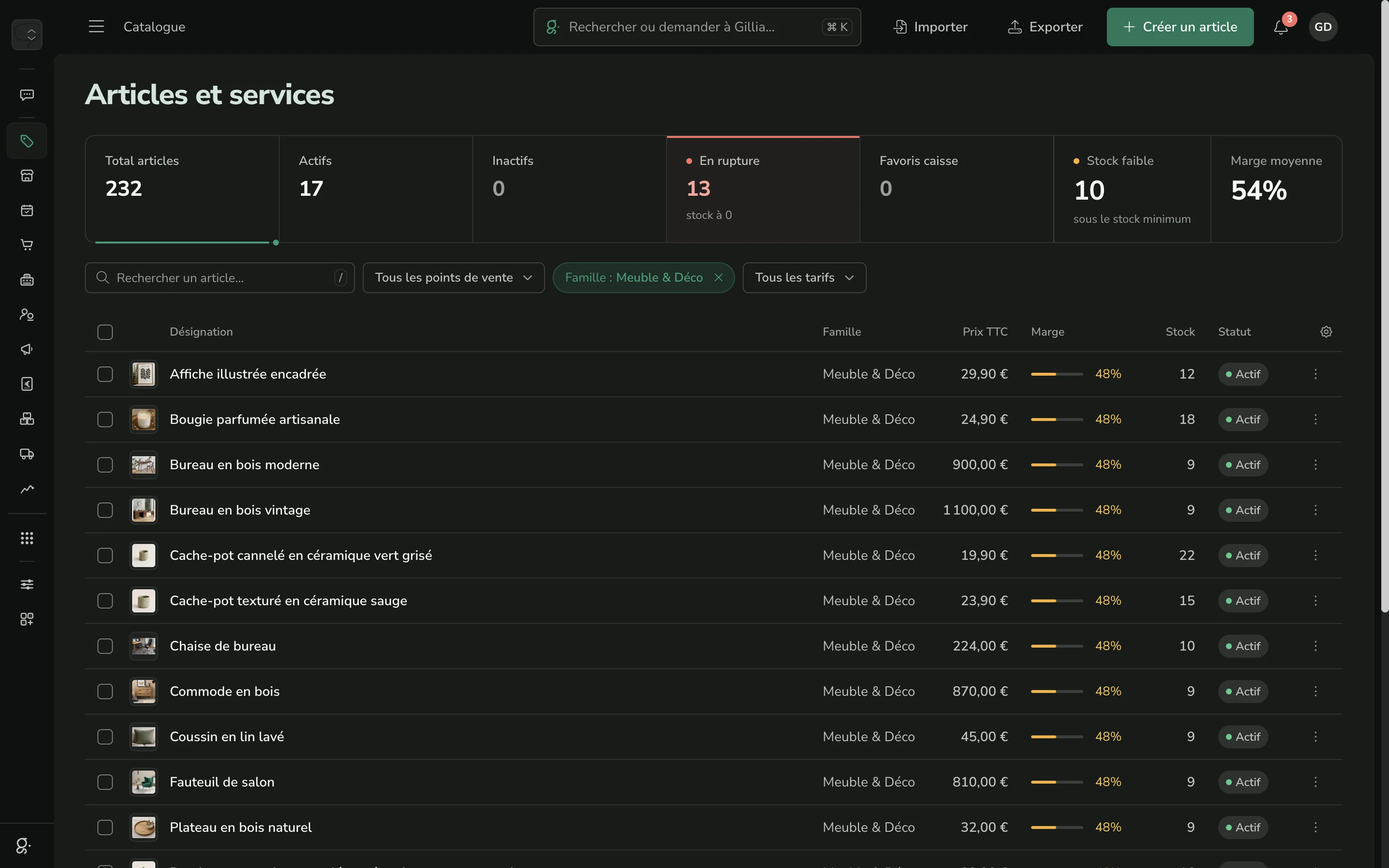Open the analytics trend icon in sidebar
The width and height of the screenshot is (1389, 868).
click(x=27, y=488)
